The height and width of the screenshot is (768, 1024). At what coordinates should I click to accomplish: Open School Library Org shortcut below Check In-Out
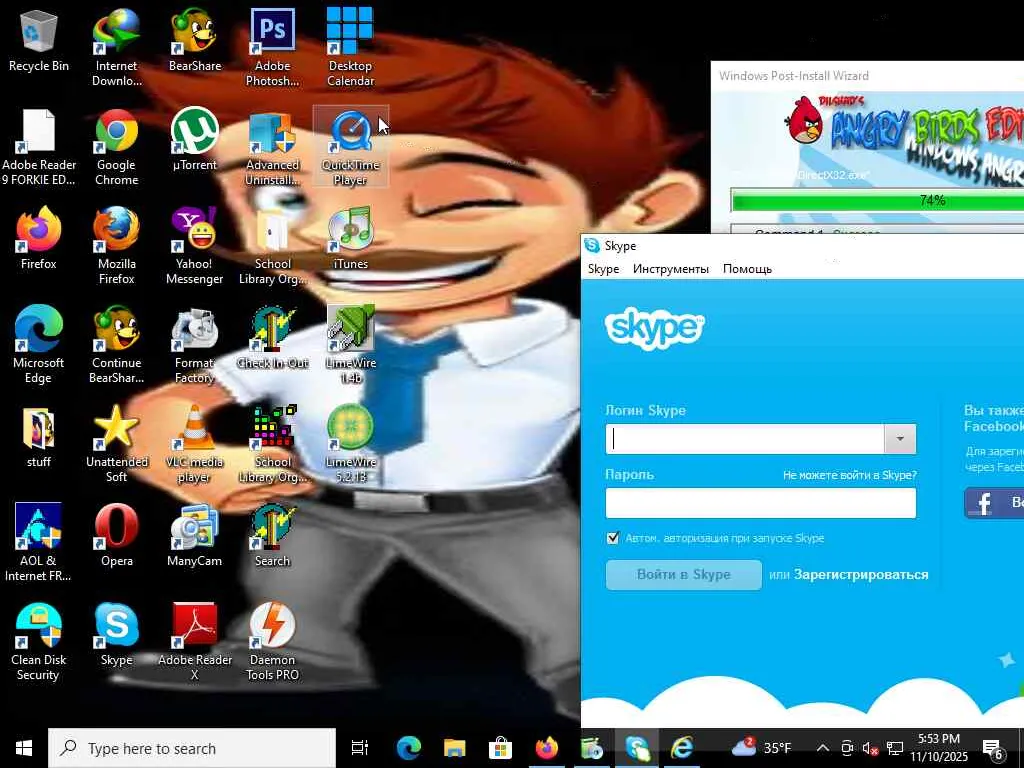pos(272,443)
